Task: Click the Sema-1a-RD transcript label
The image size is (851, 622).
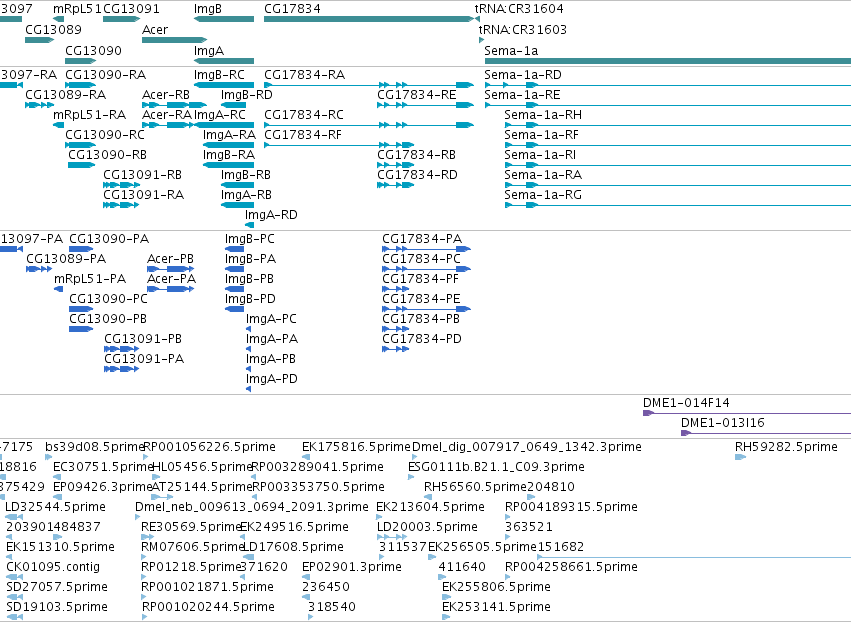Action: tap(523, 75)
